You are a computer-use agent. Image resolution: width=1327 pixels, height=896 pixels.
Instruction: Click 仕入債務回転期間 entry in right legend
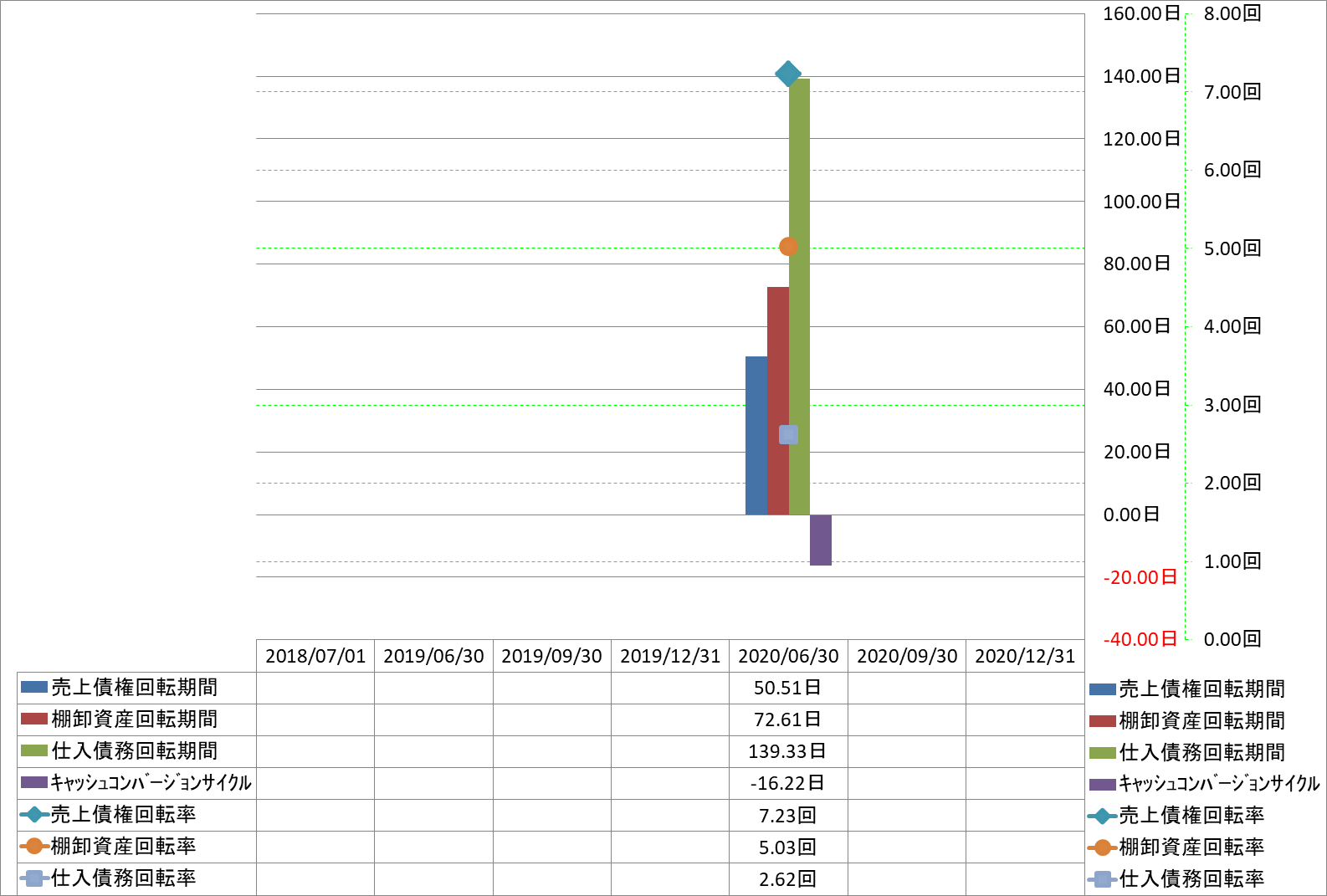coord(1187,753)
